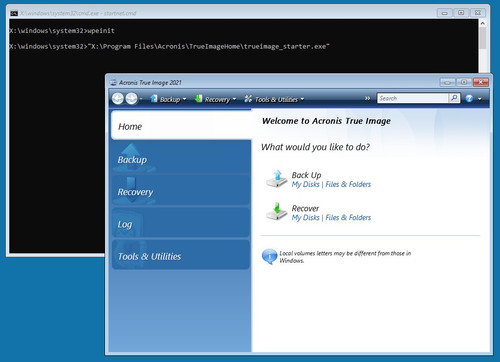
Task: Click the blue info bubble icon
Action: pyautogui.click(x=269, y=256)
